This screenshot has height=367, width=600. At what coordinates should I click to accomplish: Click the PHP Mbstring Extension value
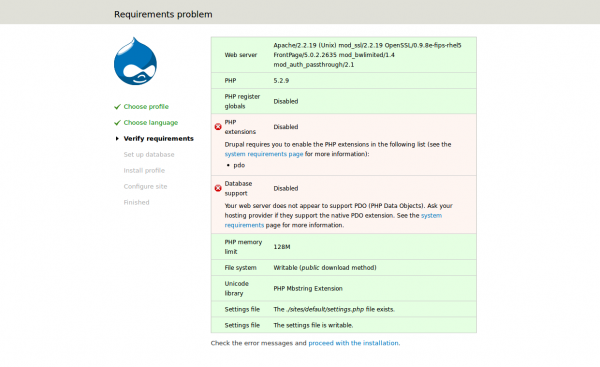click(x=308, y=289)
